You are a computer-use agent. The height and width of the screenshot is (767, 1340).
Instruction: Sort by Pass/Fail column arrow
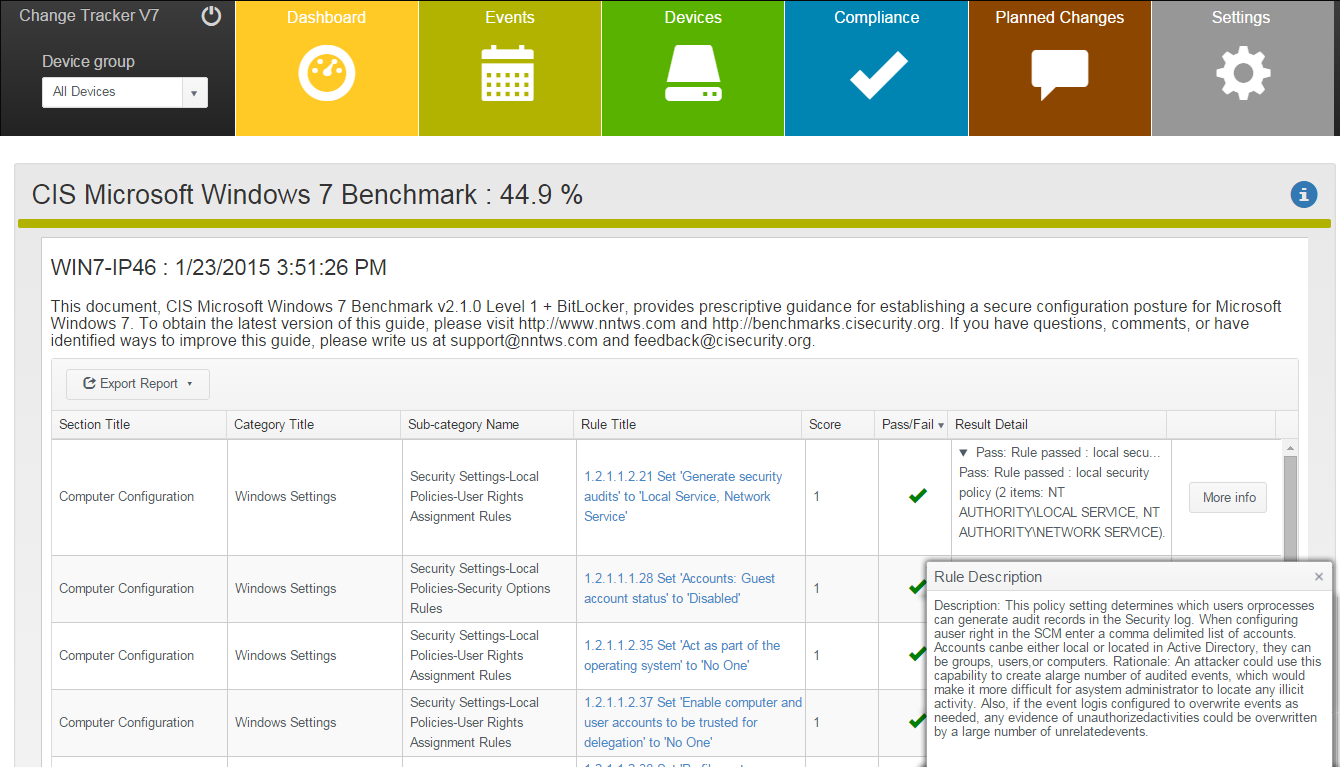tap(941, 425)
